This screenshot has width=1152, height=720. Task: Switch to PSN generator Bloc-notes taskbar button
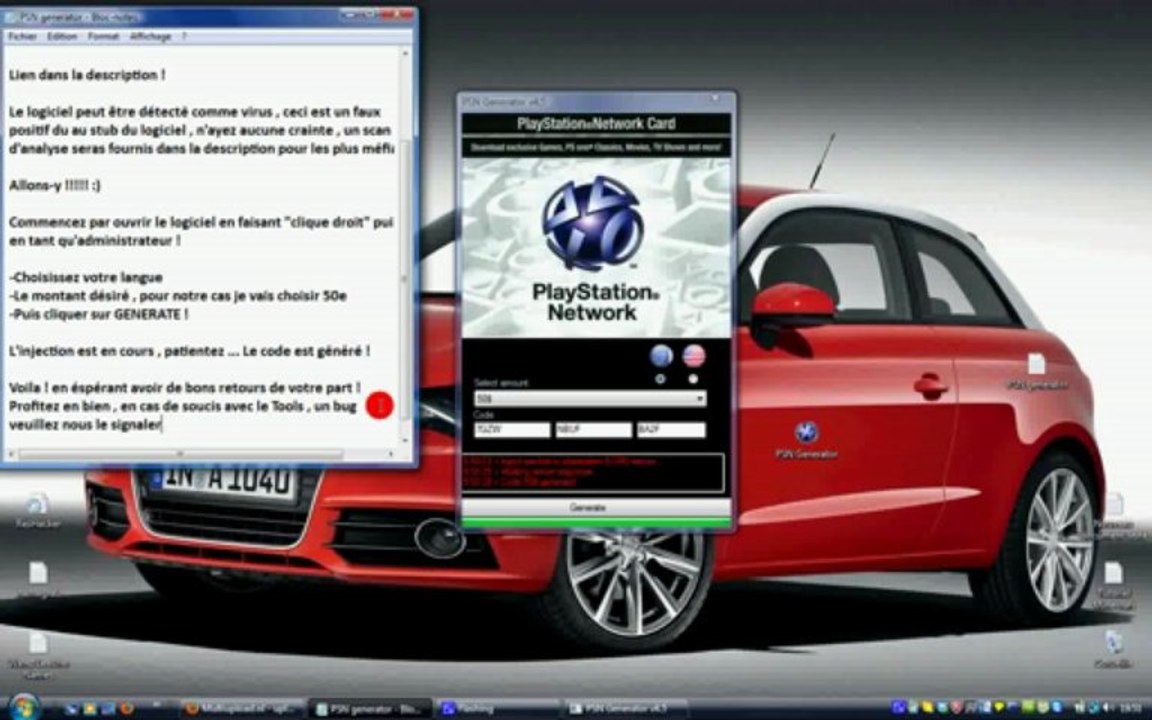point(370,709)
